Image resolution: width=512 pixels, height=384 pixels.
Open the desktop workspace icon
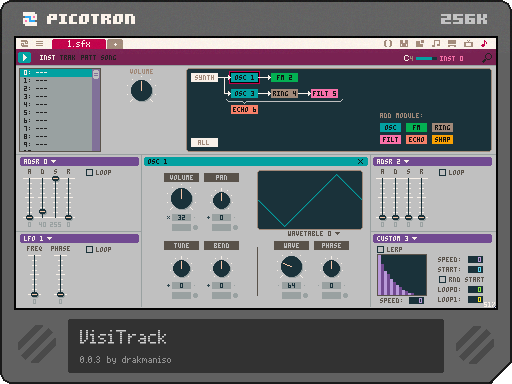pyautogui.click(x=452, y=43)
